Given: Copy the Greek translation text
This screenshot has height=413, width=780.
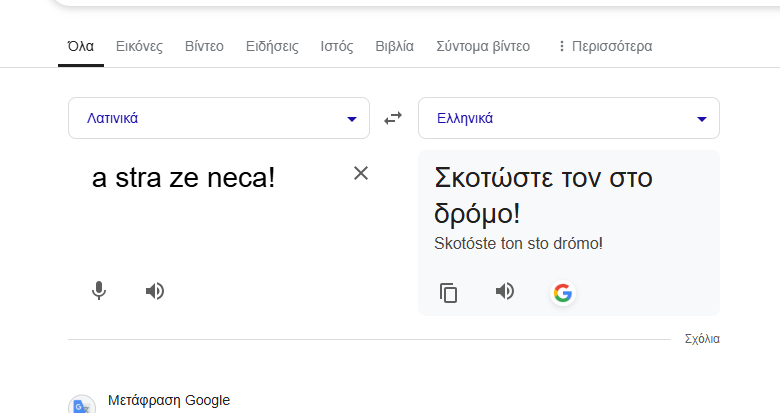Looking at the screenshot, I should (449, 293).
